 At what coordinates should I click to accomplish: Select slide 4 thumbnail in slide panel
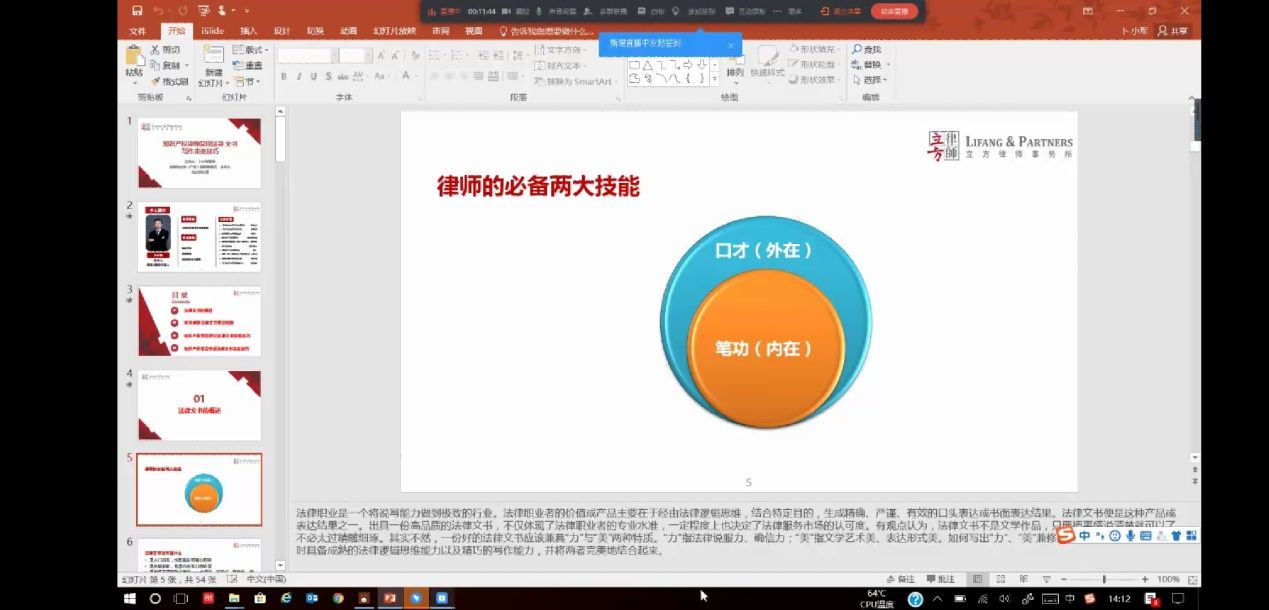point(199,405)
